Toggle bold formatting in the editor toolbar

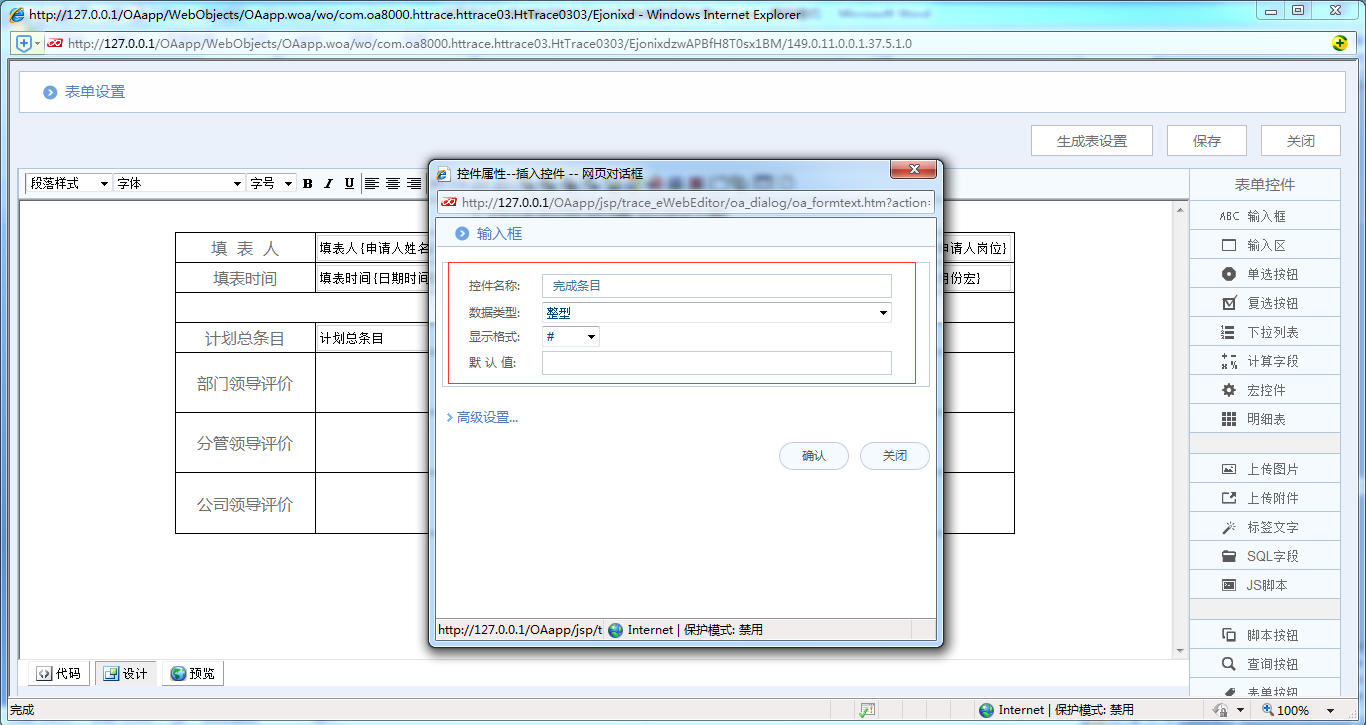click(307, 183)
